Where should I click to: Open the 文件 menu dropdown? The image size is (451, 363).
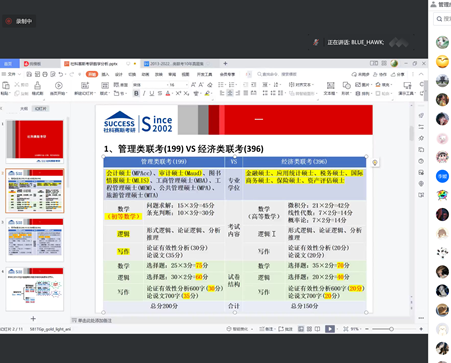tap(11, 74)
